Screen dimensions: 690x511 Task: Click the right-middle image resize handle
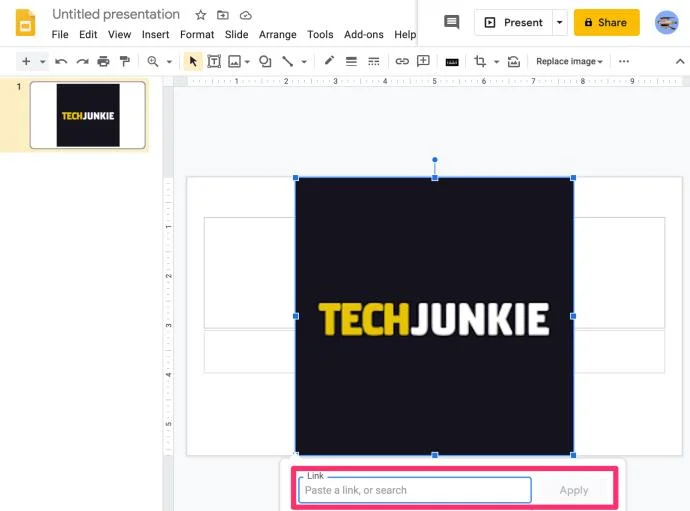pos(573,316)
